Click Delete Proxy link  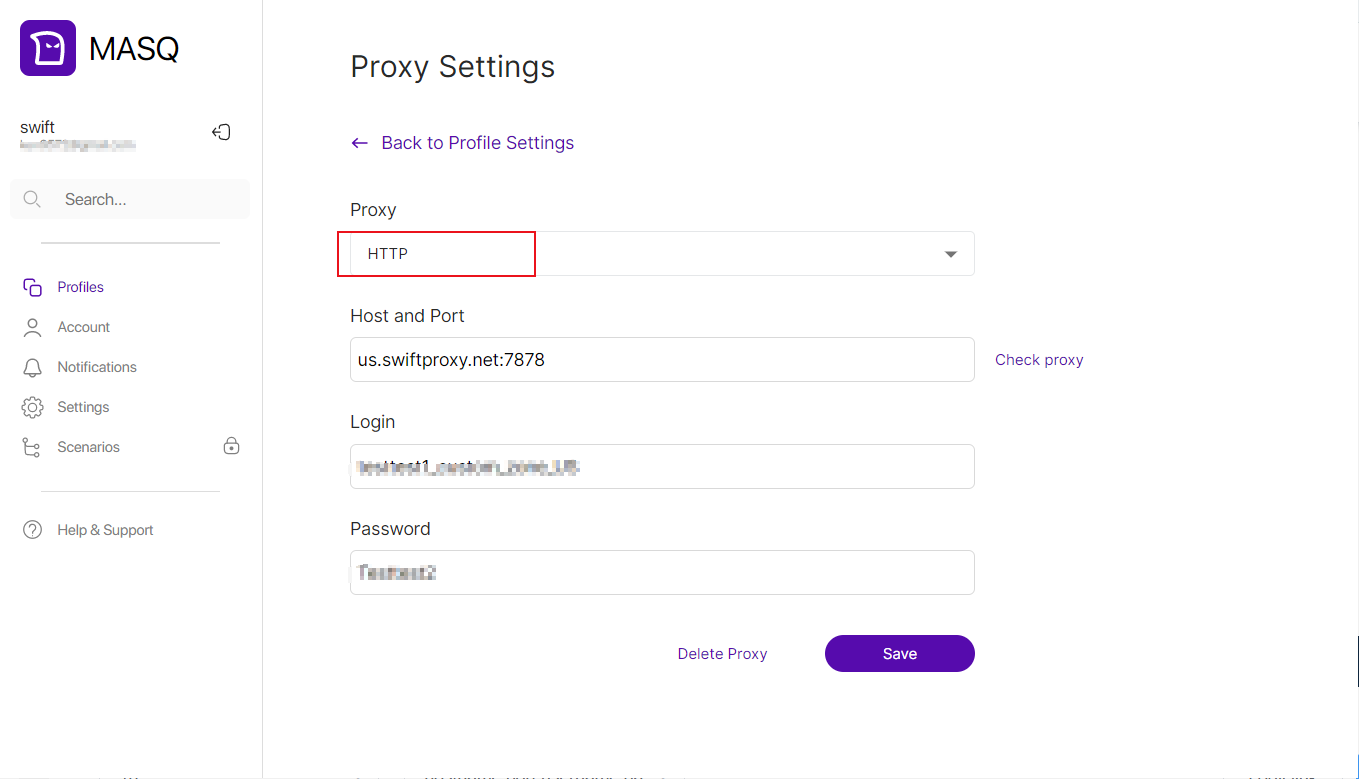pos(722,654)
